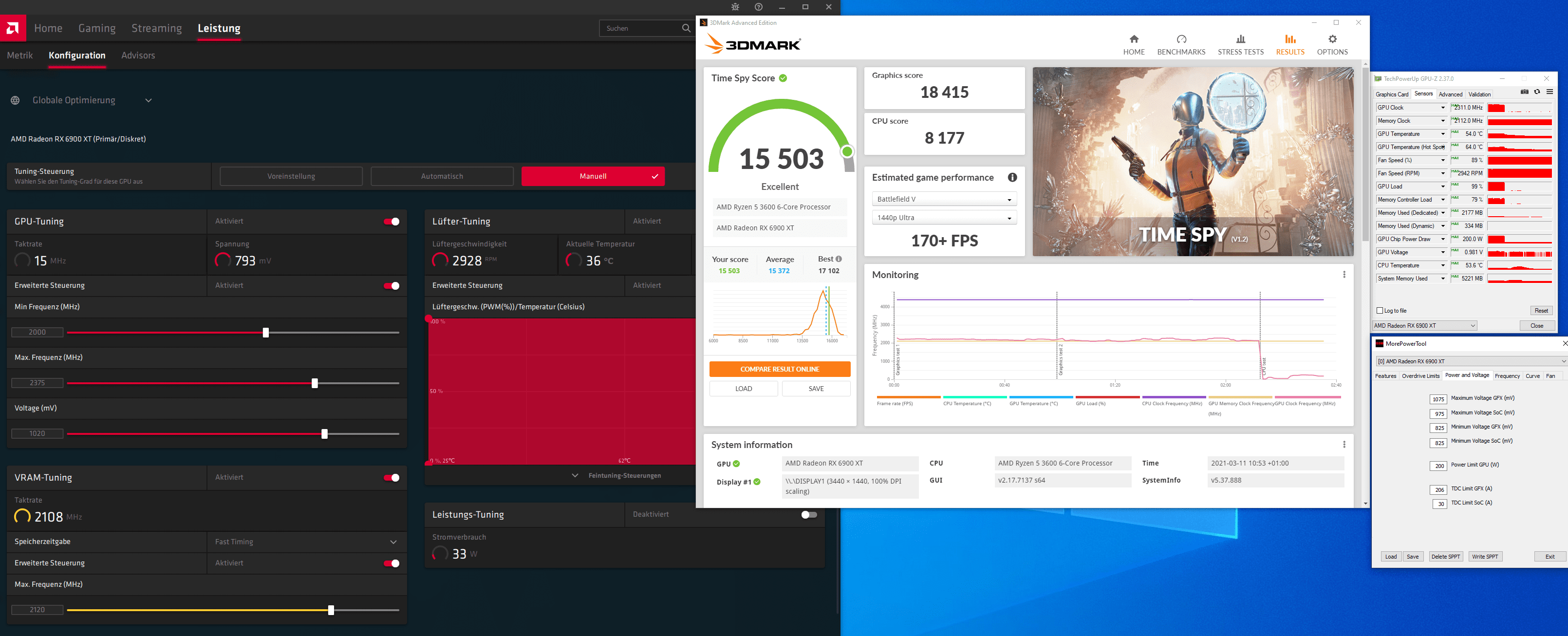Click the green check next to Display #1

pos(757,482)
